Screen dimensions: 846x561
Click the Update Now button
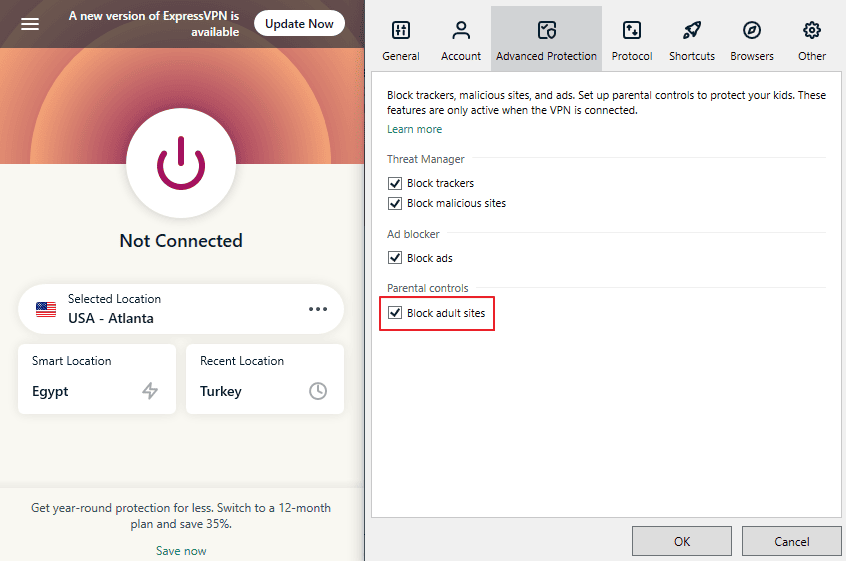[299, 24]
